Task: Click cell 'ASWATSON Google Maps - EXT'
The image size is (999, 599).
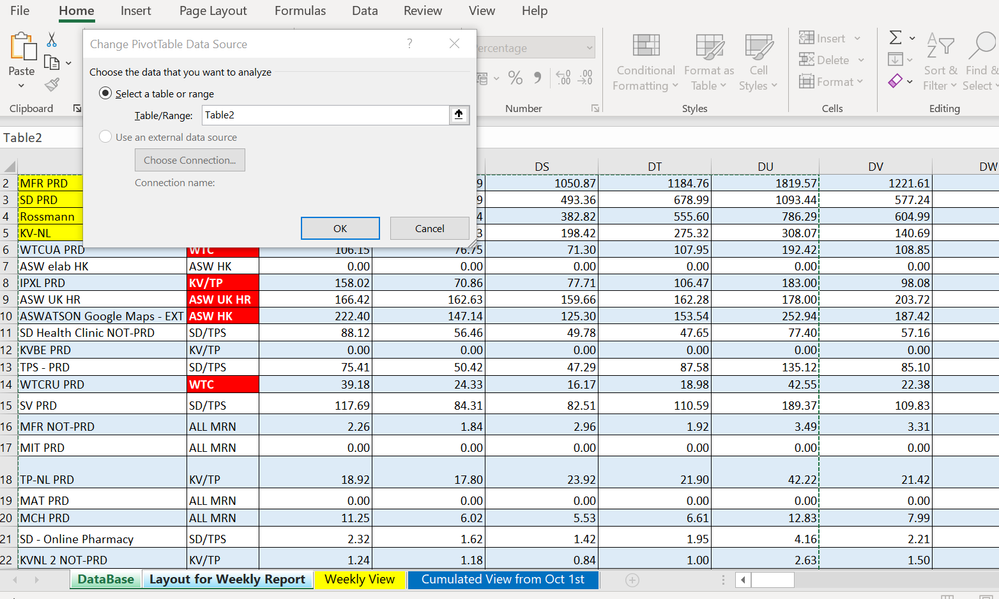Action: coord(102,316)
